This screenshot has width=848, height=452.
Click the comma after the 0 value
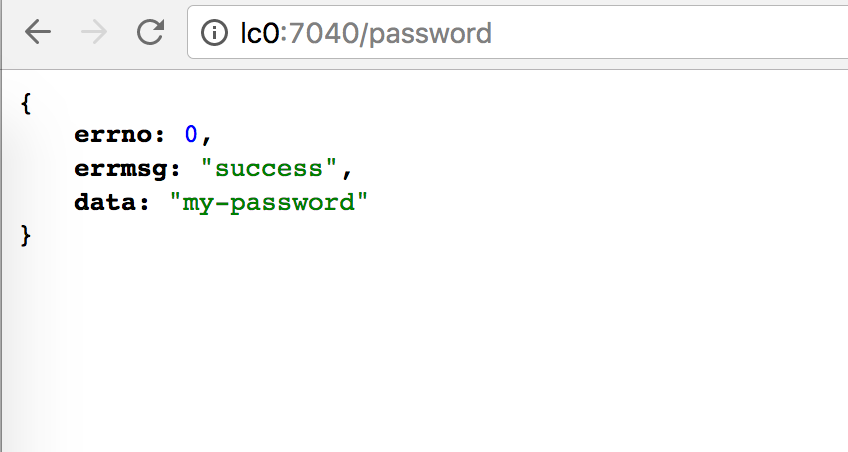click(x=208, y=137)
